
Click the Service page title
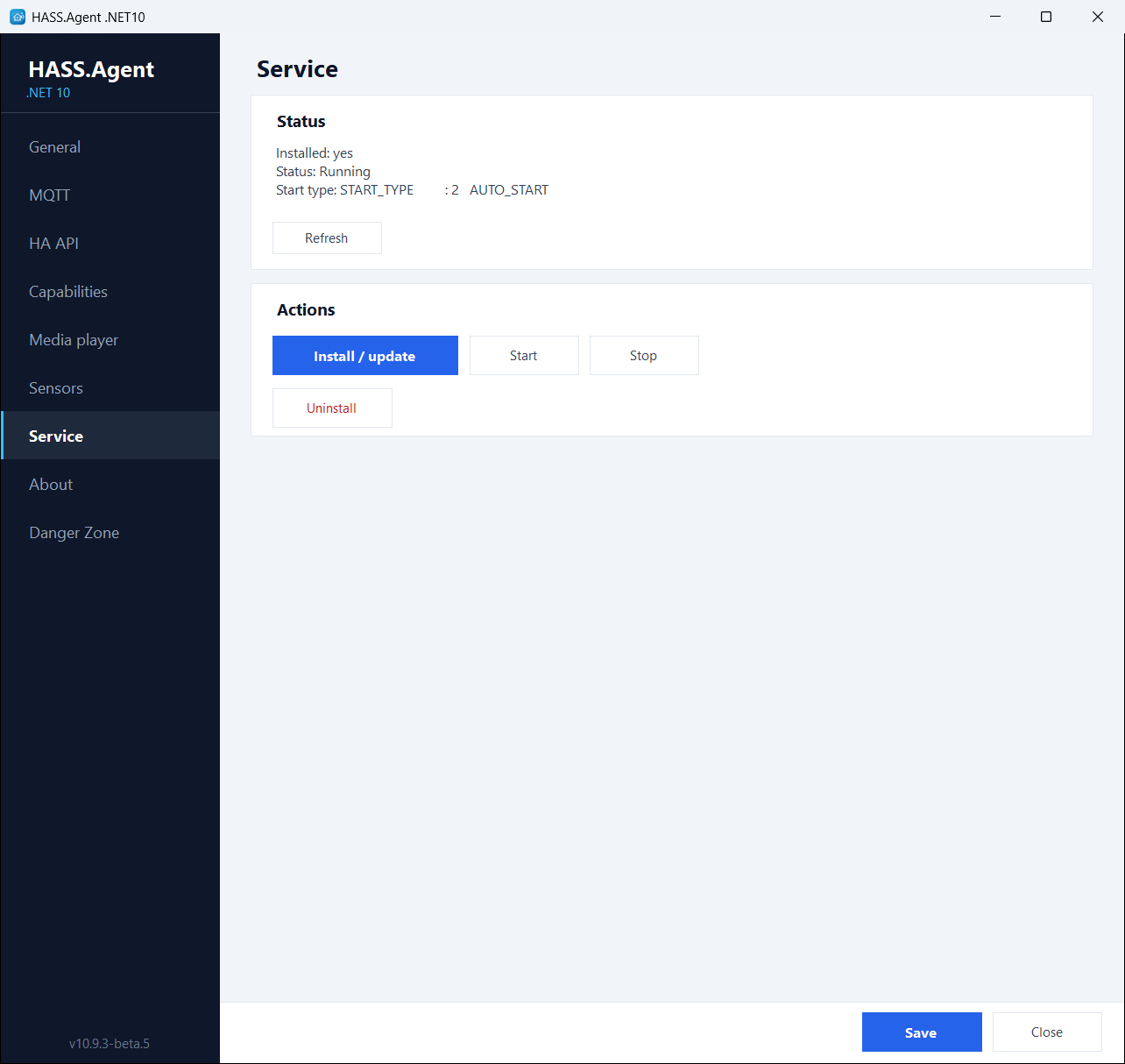(297, 69)
